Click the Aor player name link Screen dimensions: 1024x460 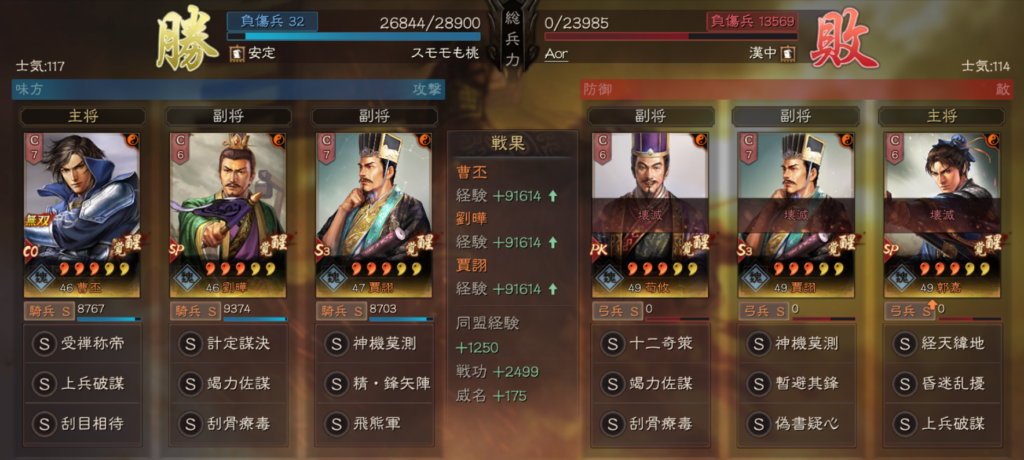click(556, 54)
